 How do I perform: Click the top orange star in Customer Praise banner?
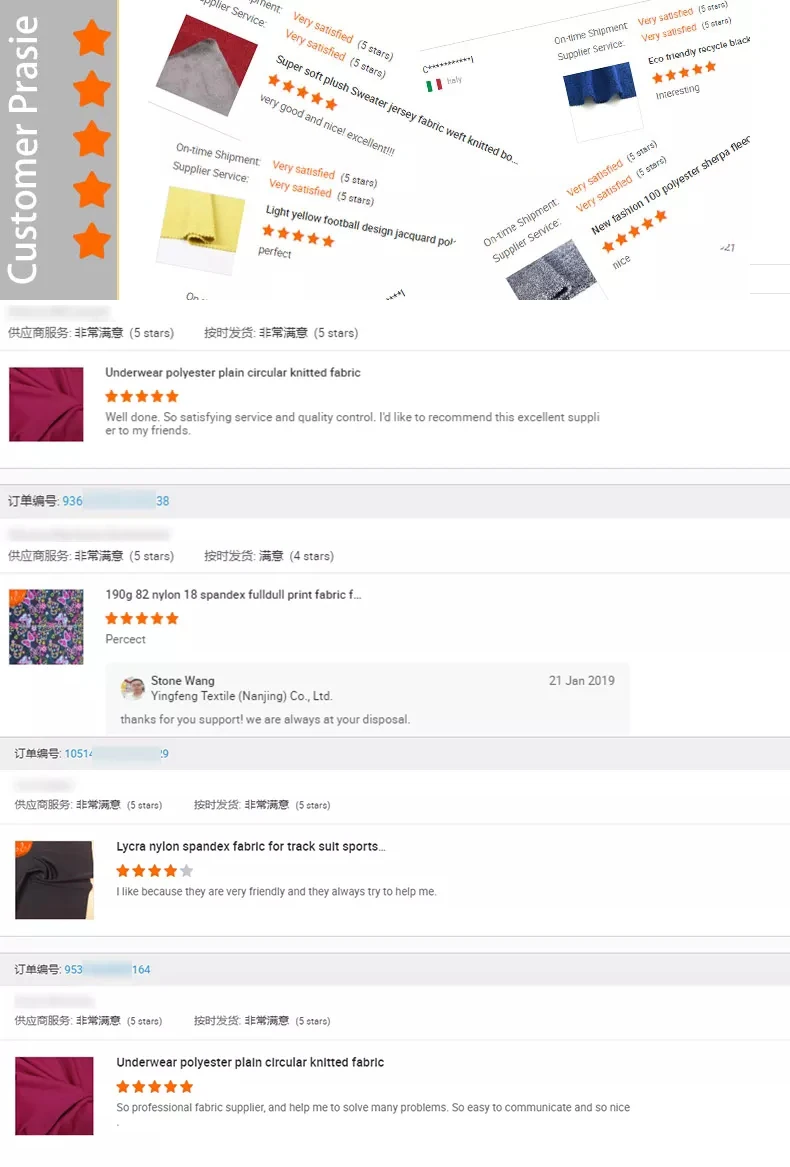click(x=92, y=38)
